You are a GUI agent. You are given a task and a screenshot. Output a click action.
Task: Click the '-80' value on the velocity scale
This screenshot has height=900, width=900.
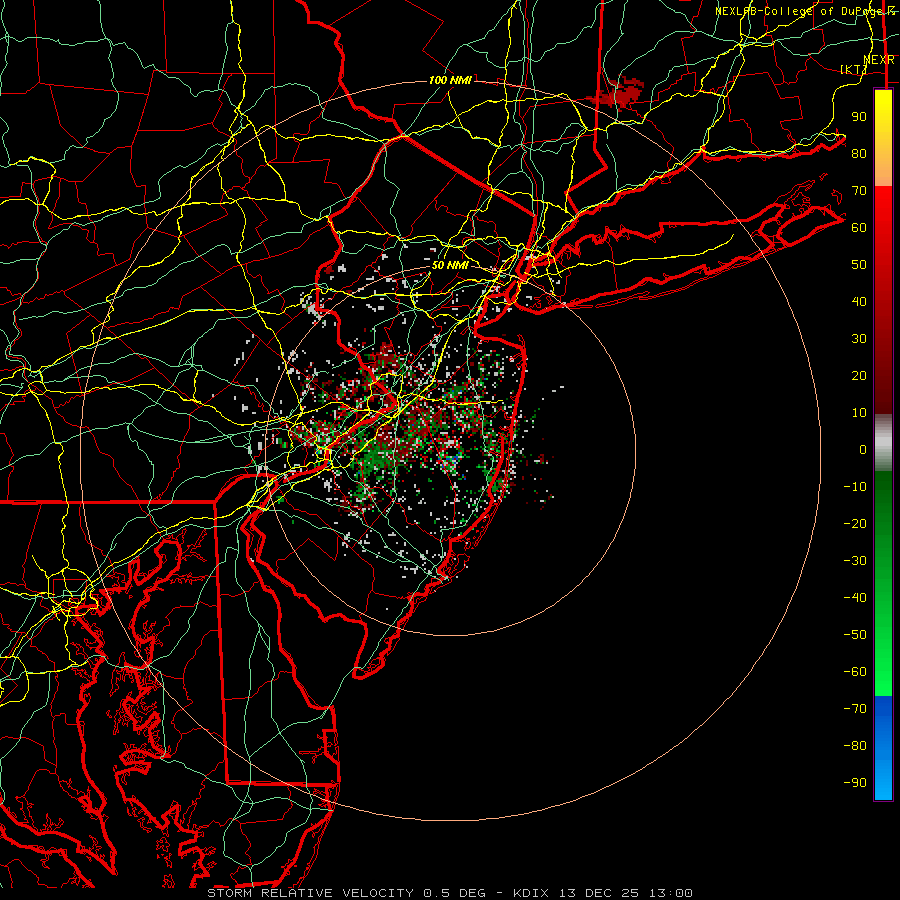[855, 746]
